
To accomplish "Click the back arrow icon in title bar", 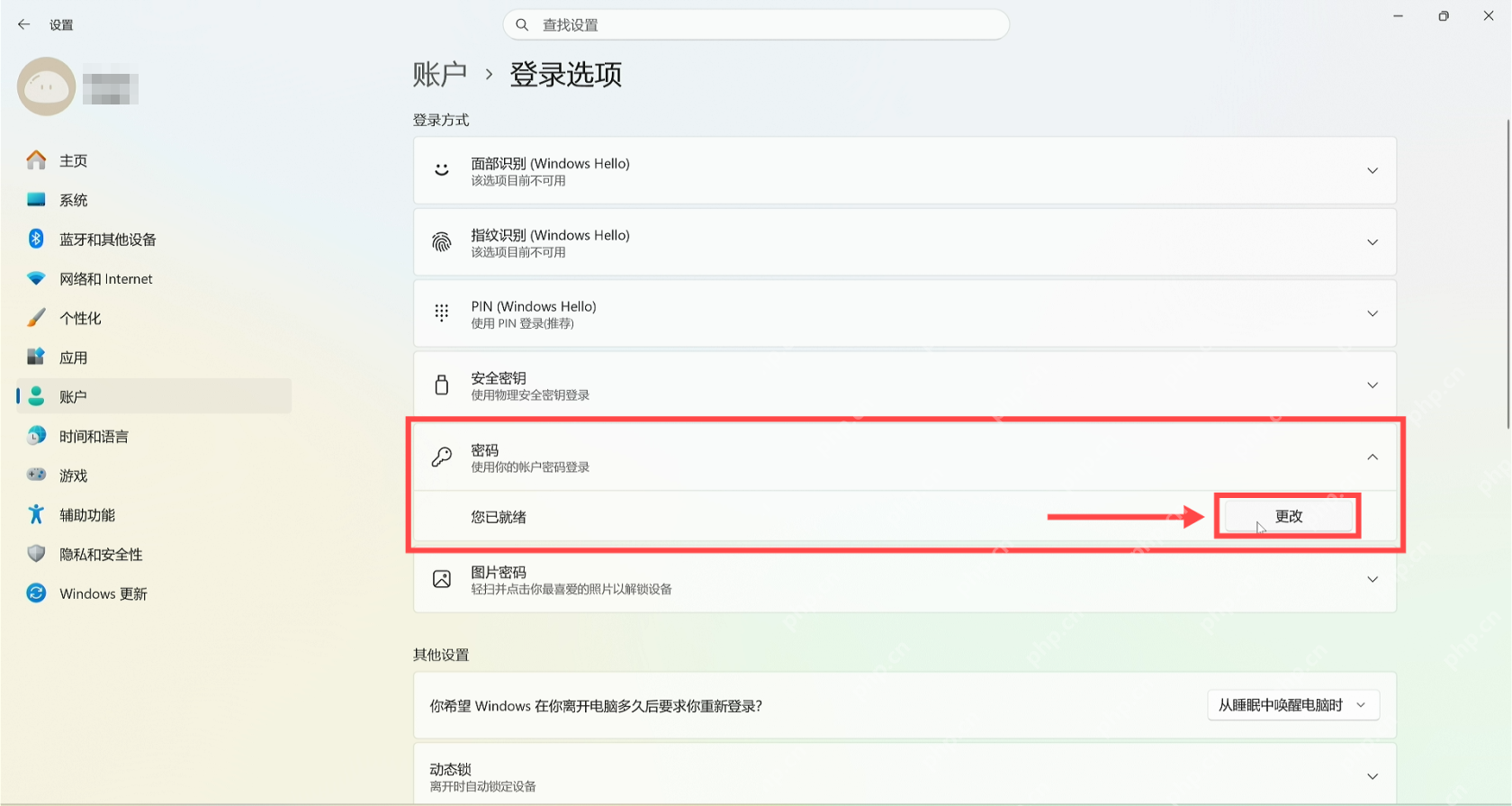I will tap(24, 24).
